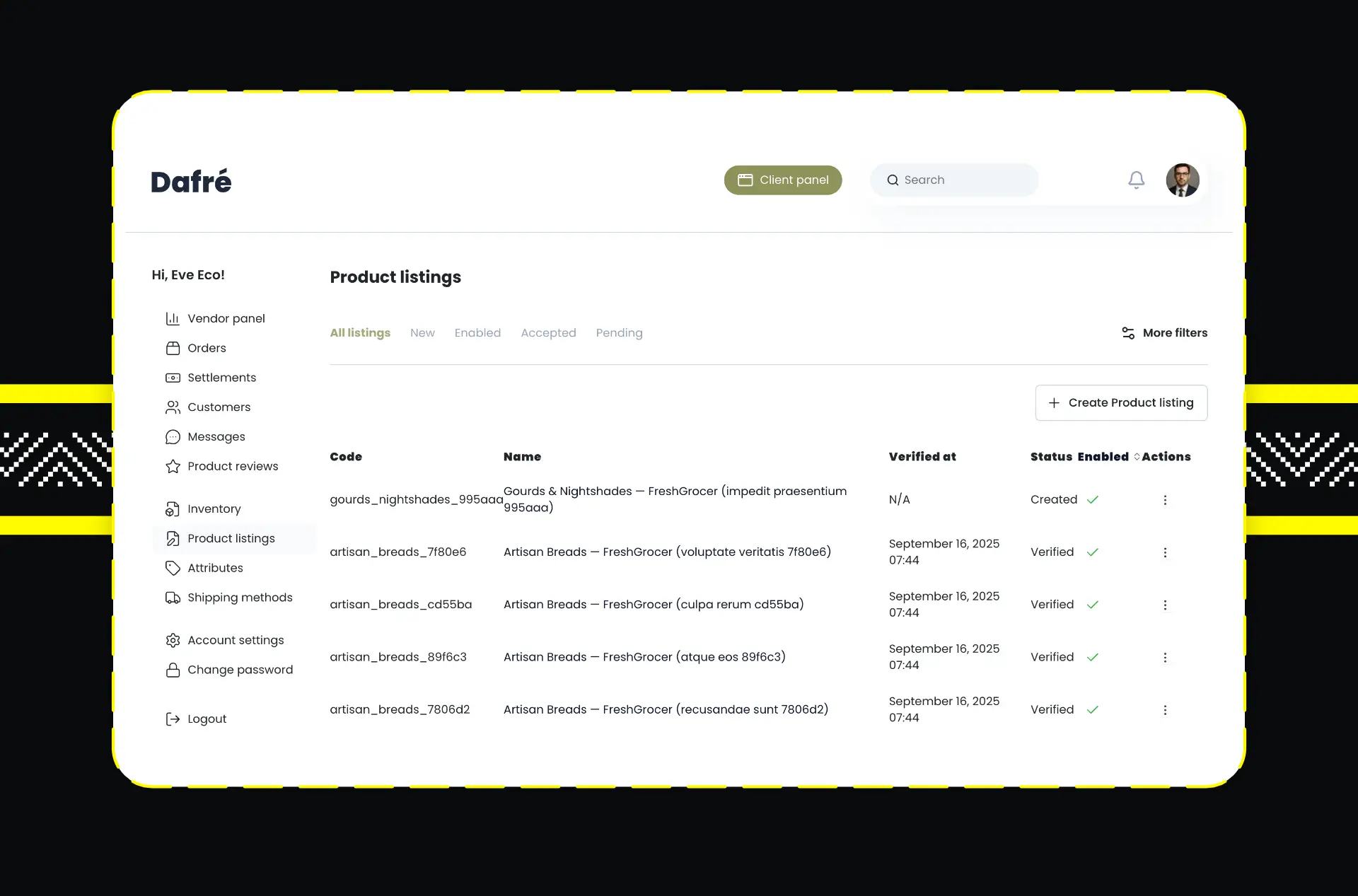The width and height of the screenshot is (1358, 896).
Task: Open Messages chat bubble icon
Action: (x=173, y=437)
